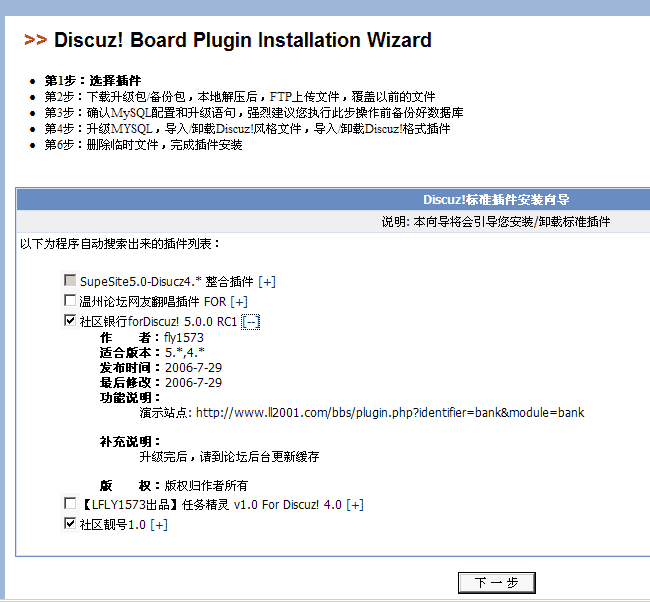Open the ll2001.com bank demo URL
This screenshot has height=602, width=650.
tap(390, 413)
